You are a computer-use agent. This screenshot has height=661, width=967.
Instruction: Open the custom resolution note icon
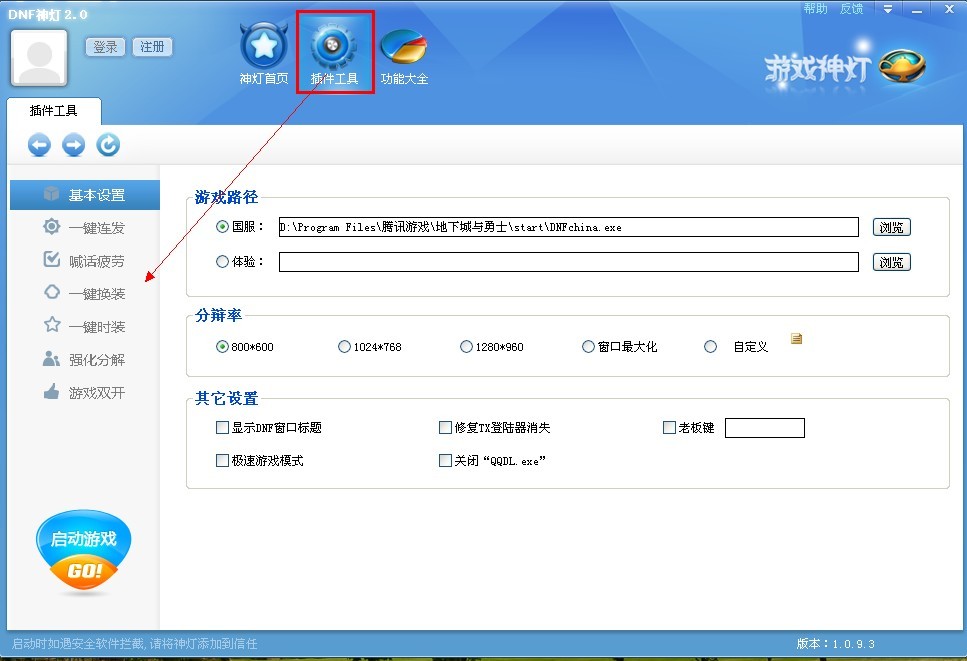tap(796, 339)
